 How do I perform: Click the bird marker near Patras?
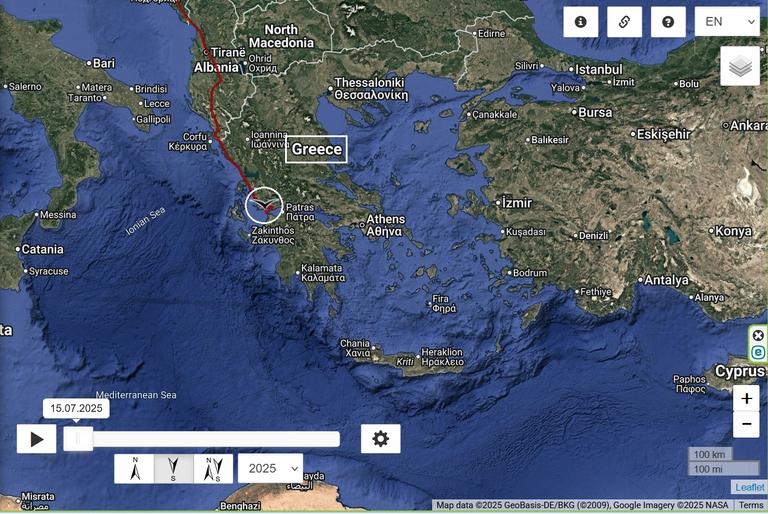[264, 205]
